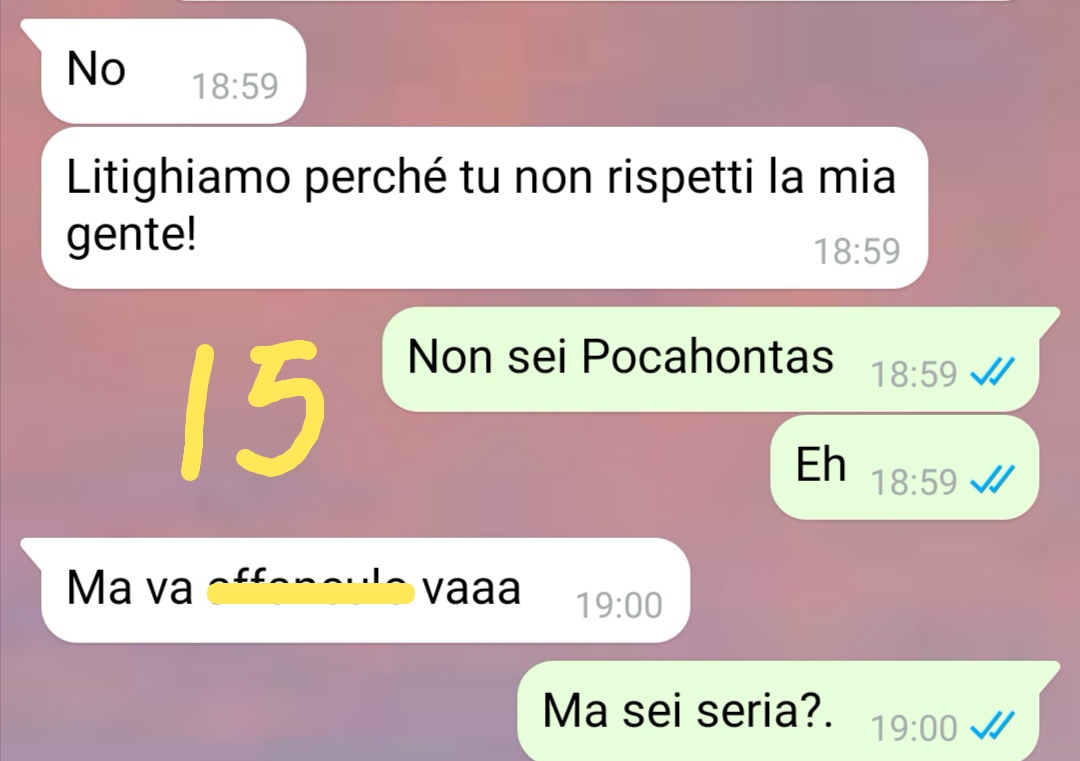1080x761 pixels.
Task: Click 18:59 timestamp in Pocahontas bubble
Action: click(x=914, y=374)
